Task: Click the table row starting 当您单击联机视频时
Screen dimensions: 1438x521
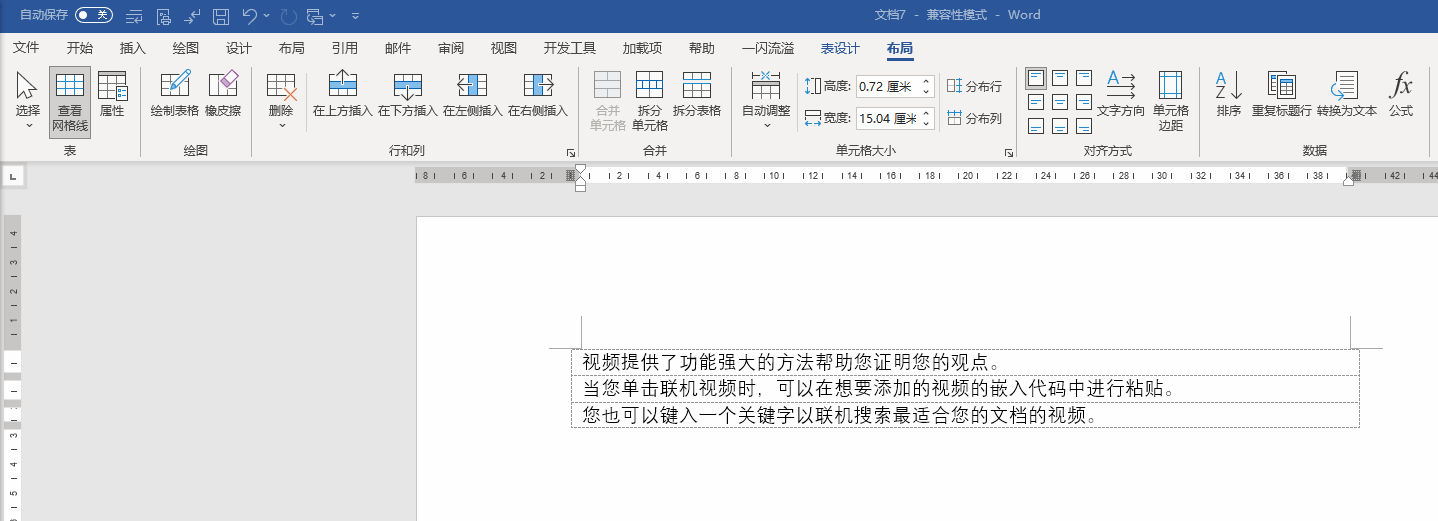Action: pos(965,388)
